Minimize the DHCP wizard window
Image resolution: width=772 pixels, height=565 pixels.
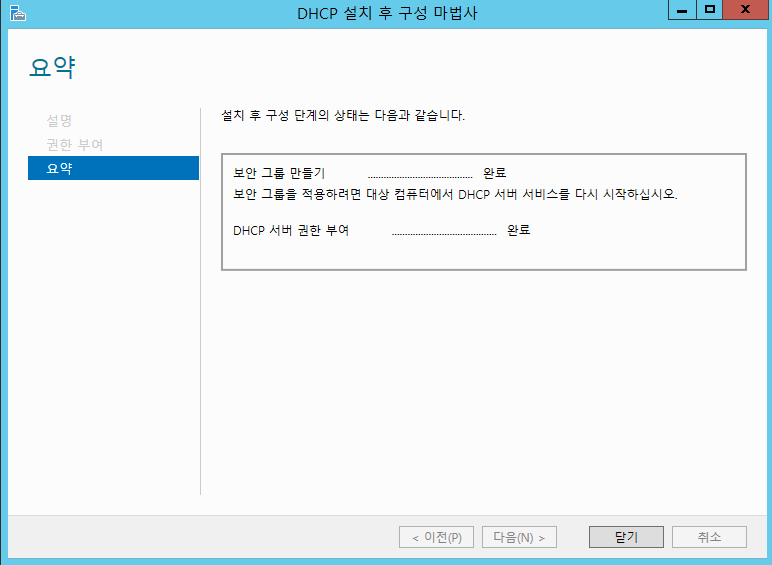point(681,10)
